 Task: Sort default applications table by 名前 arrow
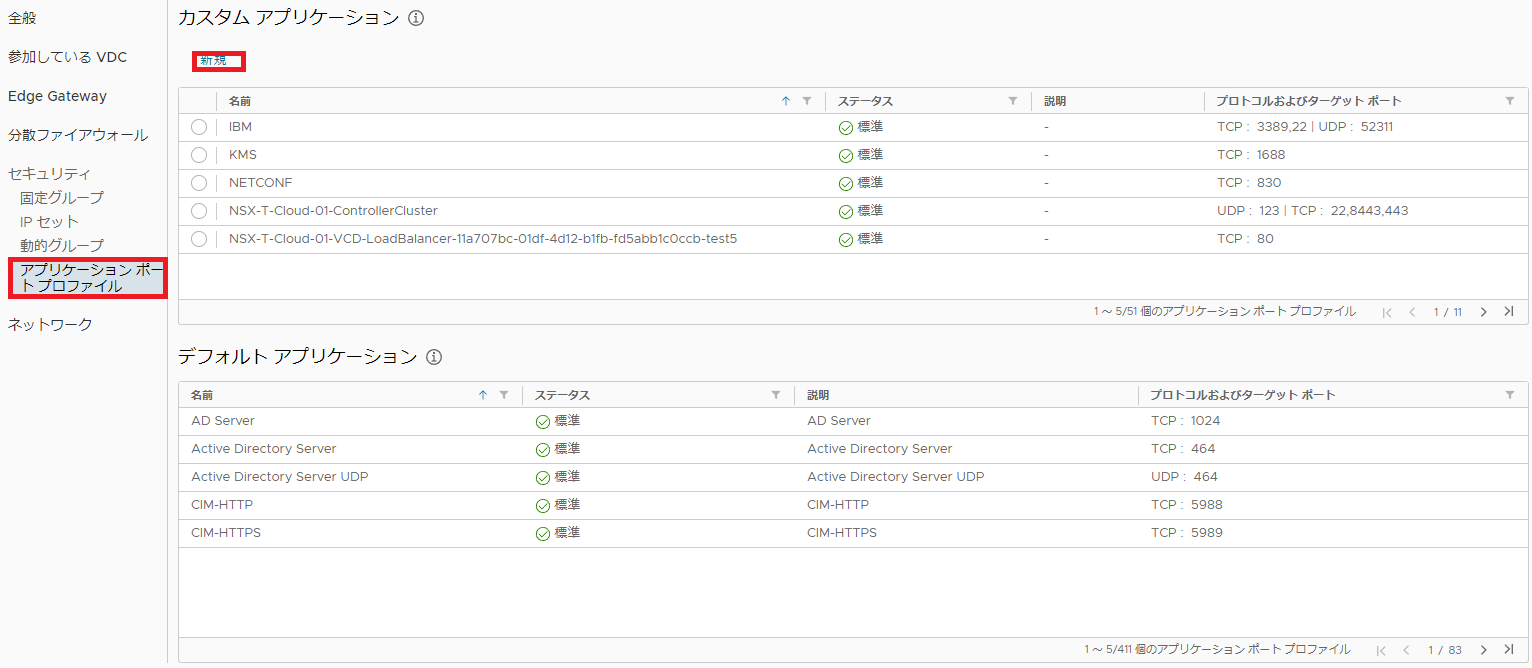(483, 395)
